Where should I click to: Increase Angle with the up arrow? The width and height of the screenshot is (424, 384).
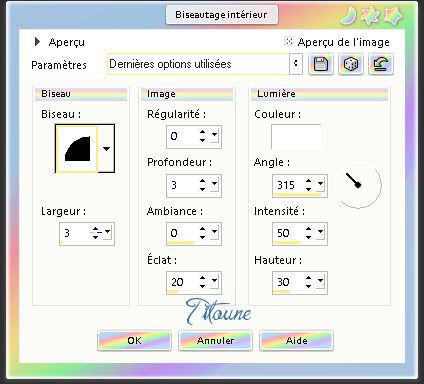(x=309, y=181)
